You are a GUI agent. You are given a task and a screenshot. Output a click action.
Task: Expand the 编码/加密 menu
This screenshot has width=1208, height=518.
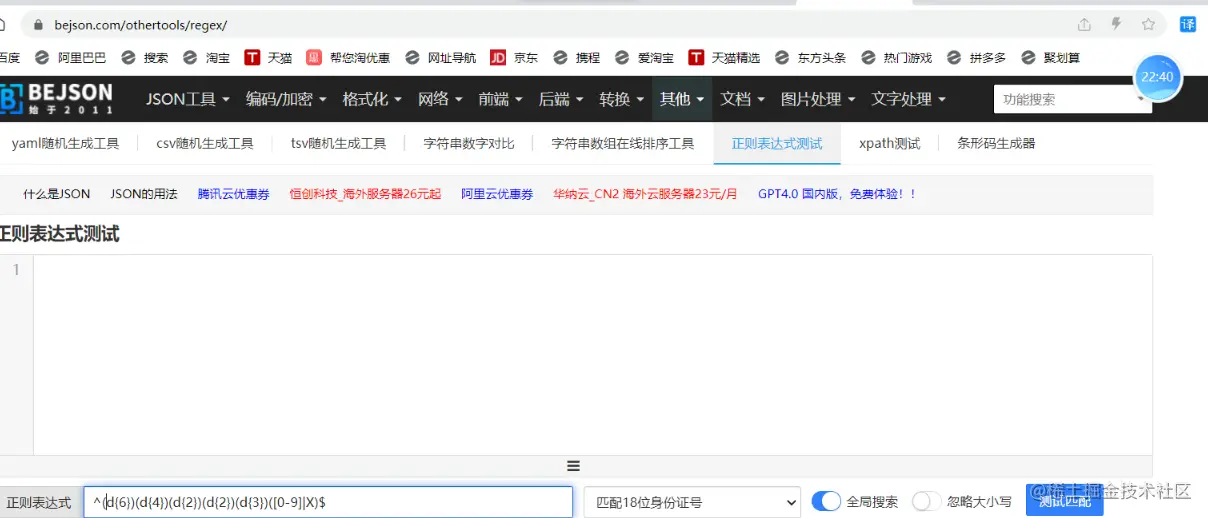286,99
